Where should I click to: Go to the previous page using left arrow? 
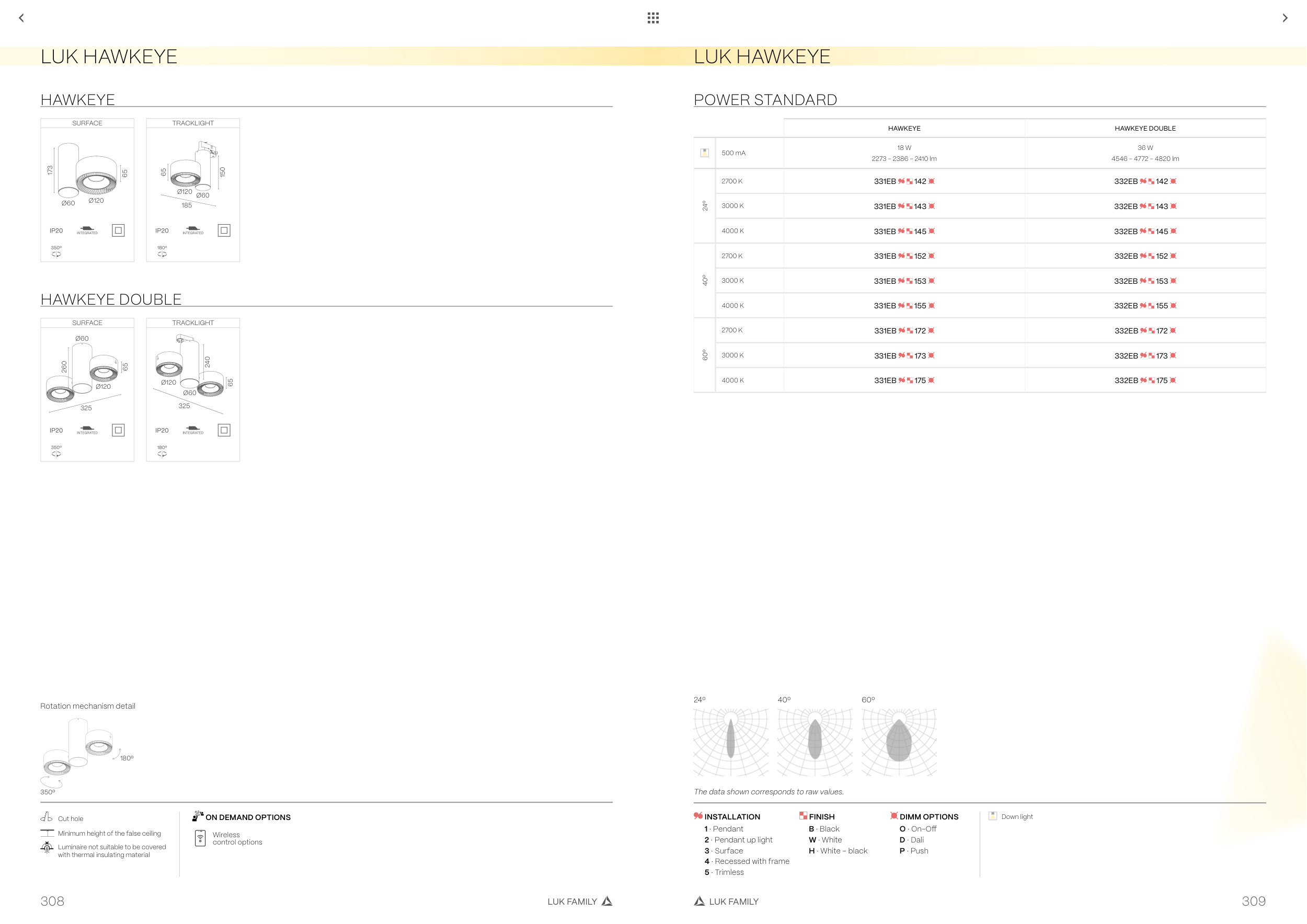pos(21,18)
